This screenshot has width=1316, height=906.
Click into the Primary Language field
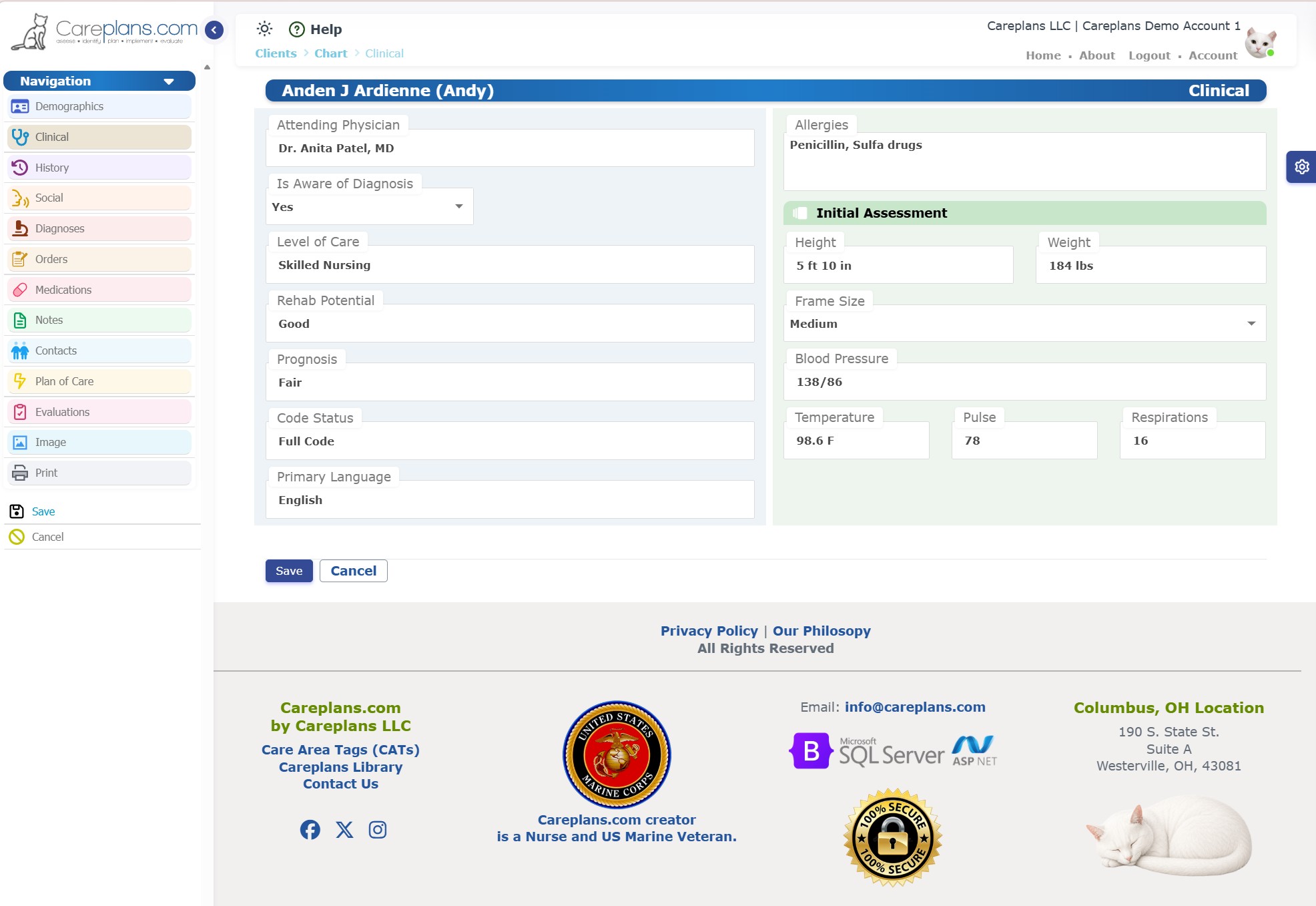pyautogui.click(x=510, y=500)
